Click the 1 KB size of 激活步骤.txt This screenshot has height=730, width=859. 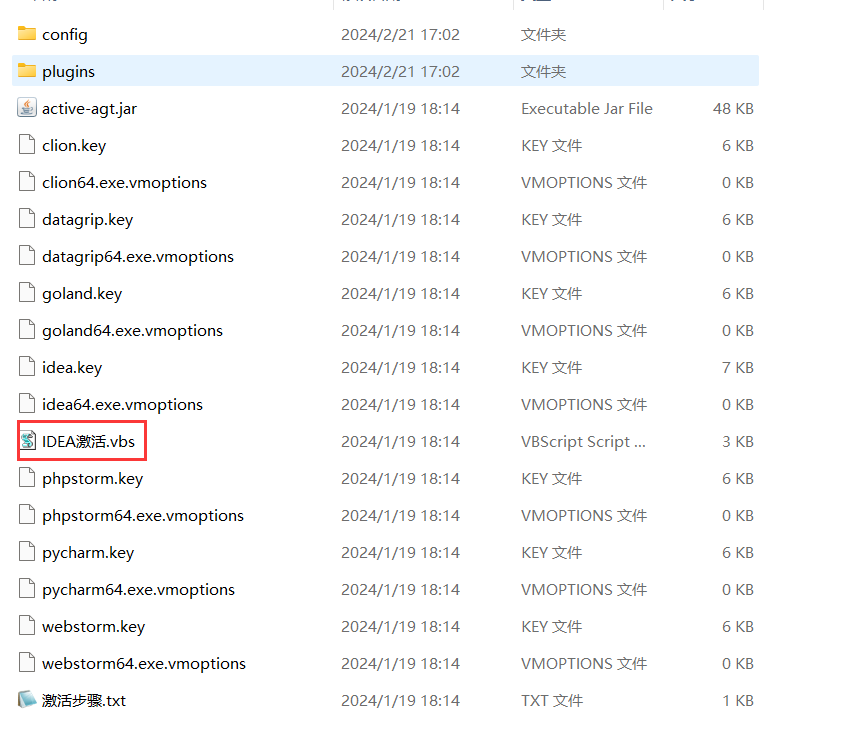[737, 700]
